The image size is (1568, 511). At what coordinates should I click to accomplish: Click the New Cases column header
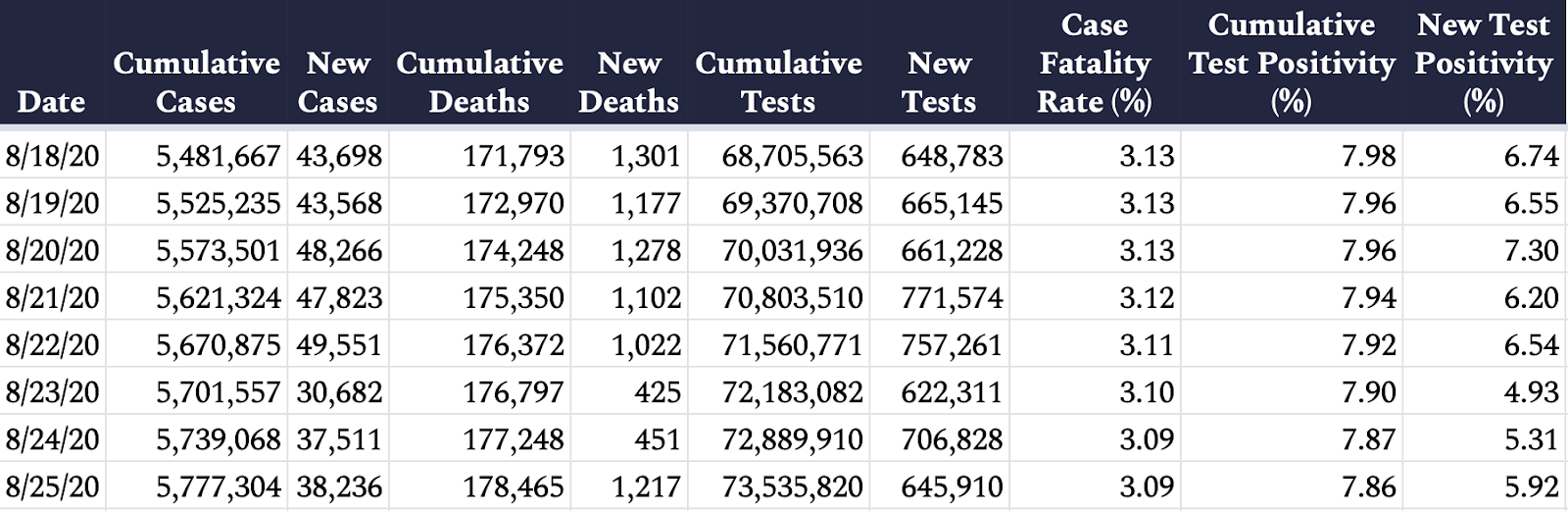(338, 82)
